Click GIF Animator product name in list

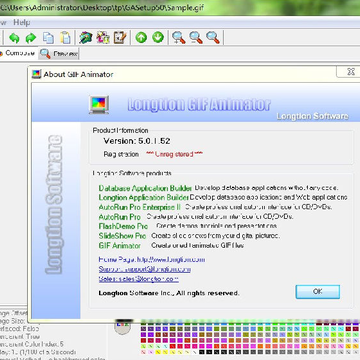(120, 246)
